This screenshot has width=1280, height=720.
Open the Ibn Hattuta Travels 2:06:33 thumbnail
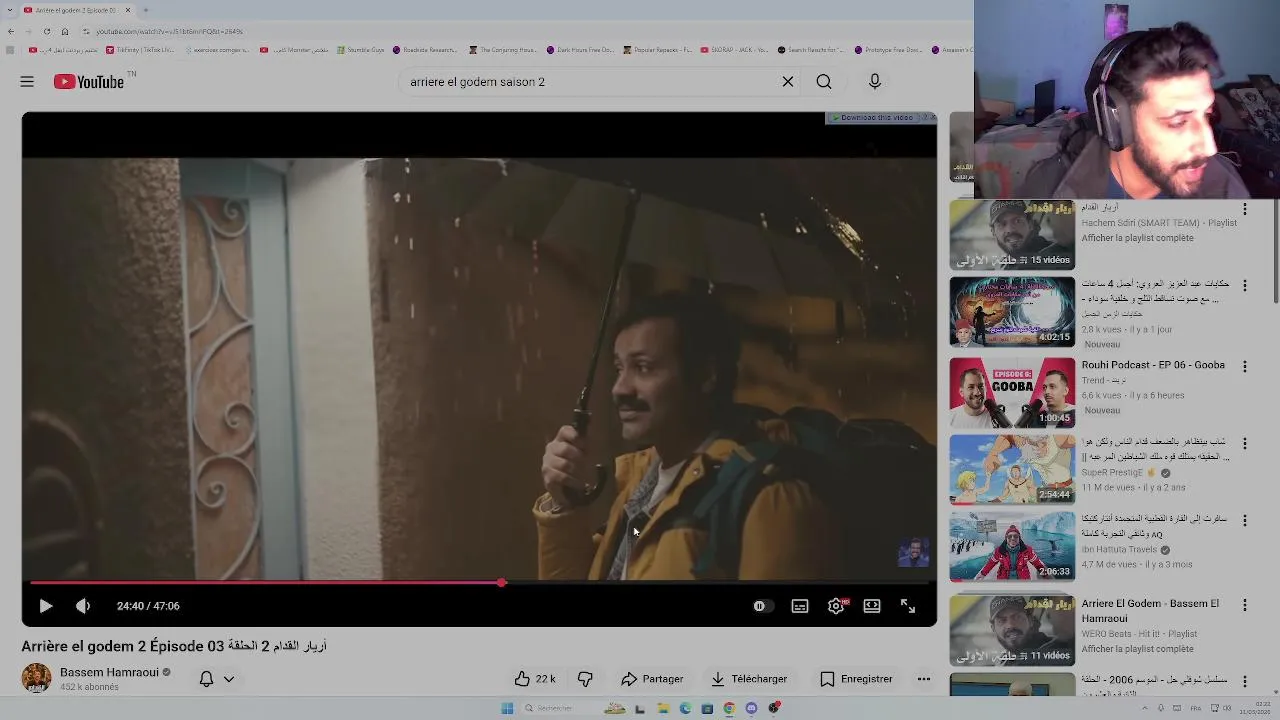point(1012,546)
